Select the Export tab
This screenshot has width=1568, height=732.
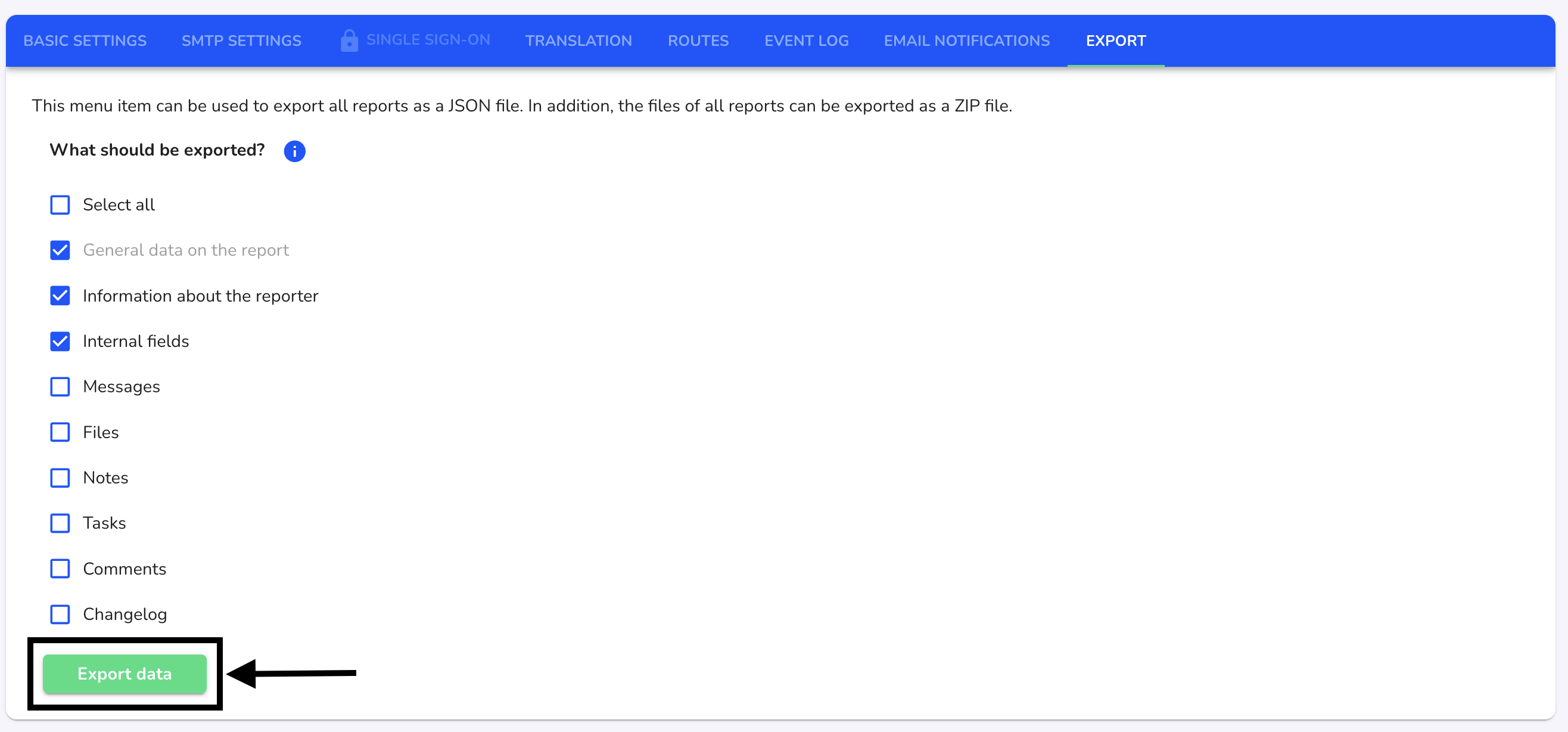[x=1116, y=41]
